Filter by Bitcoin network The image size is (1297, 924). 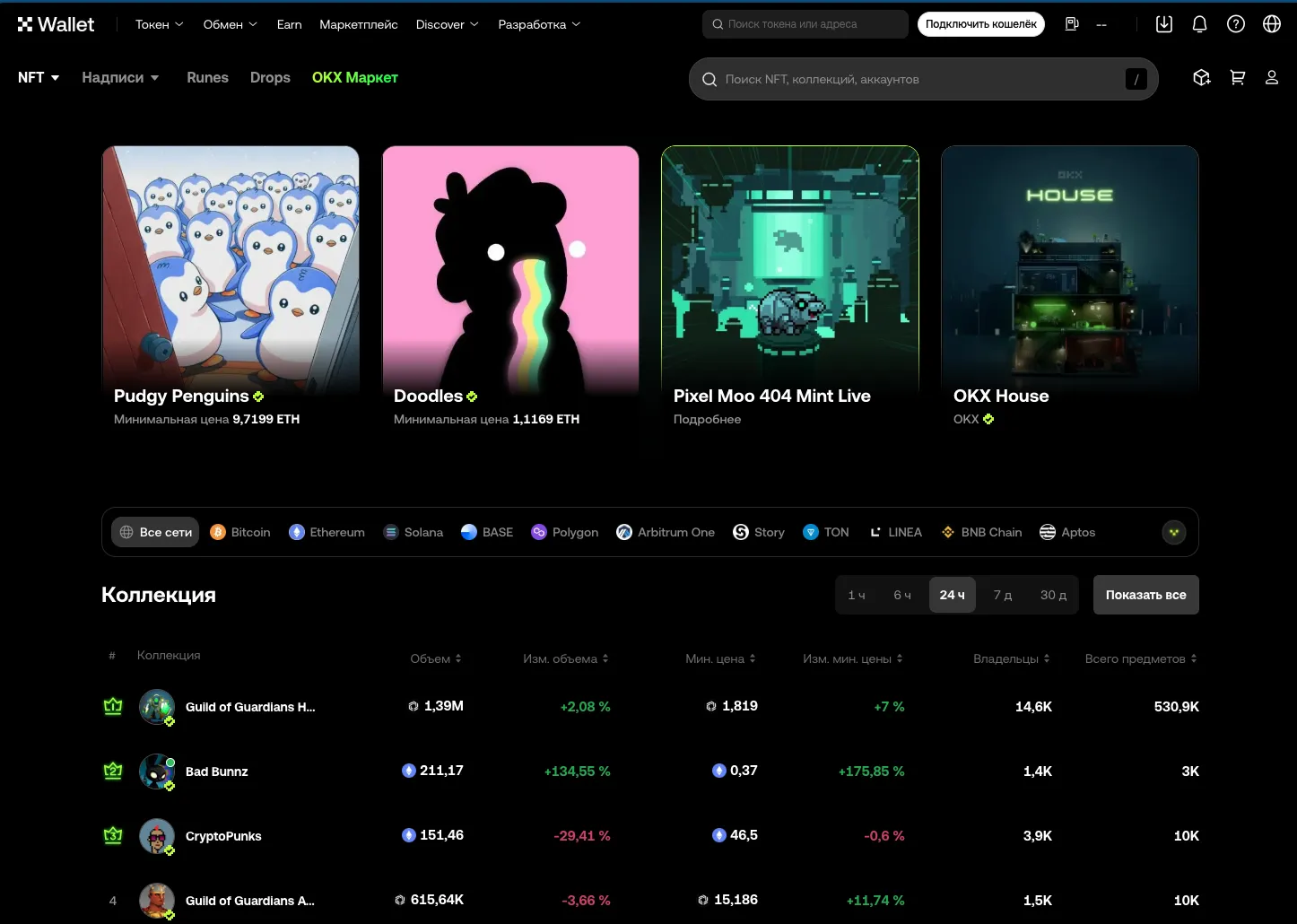pyautogui.click(x=240, y=532)
